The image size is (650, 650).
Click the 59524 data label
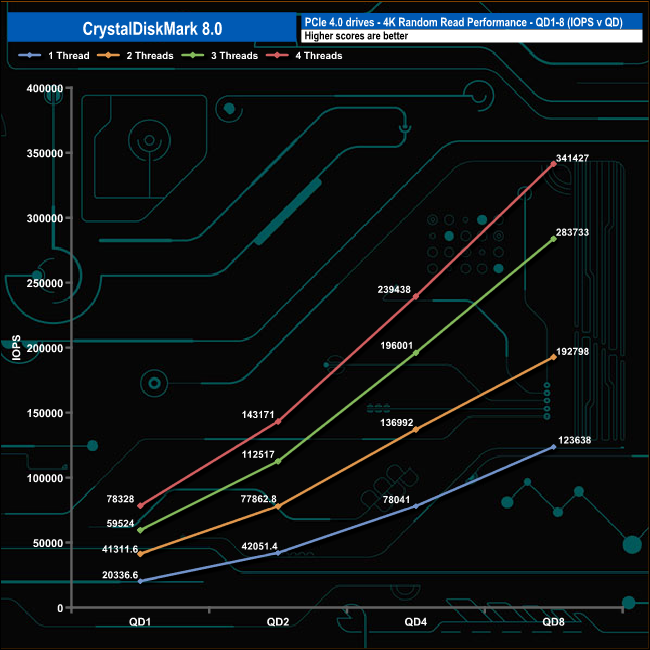121,524
